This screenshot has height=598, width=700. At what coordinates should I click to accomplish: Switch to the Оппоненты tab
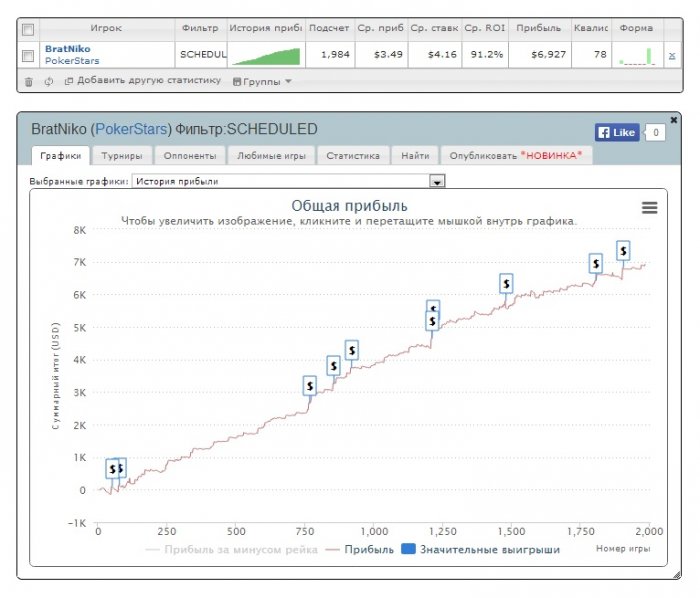click(x=190, y=156)
